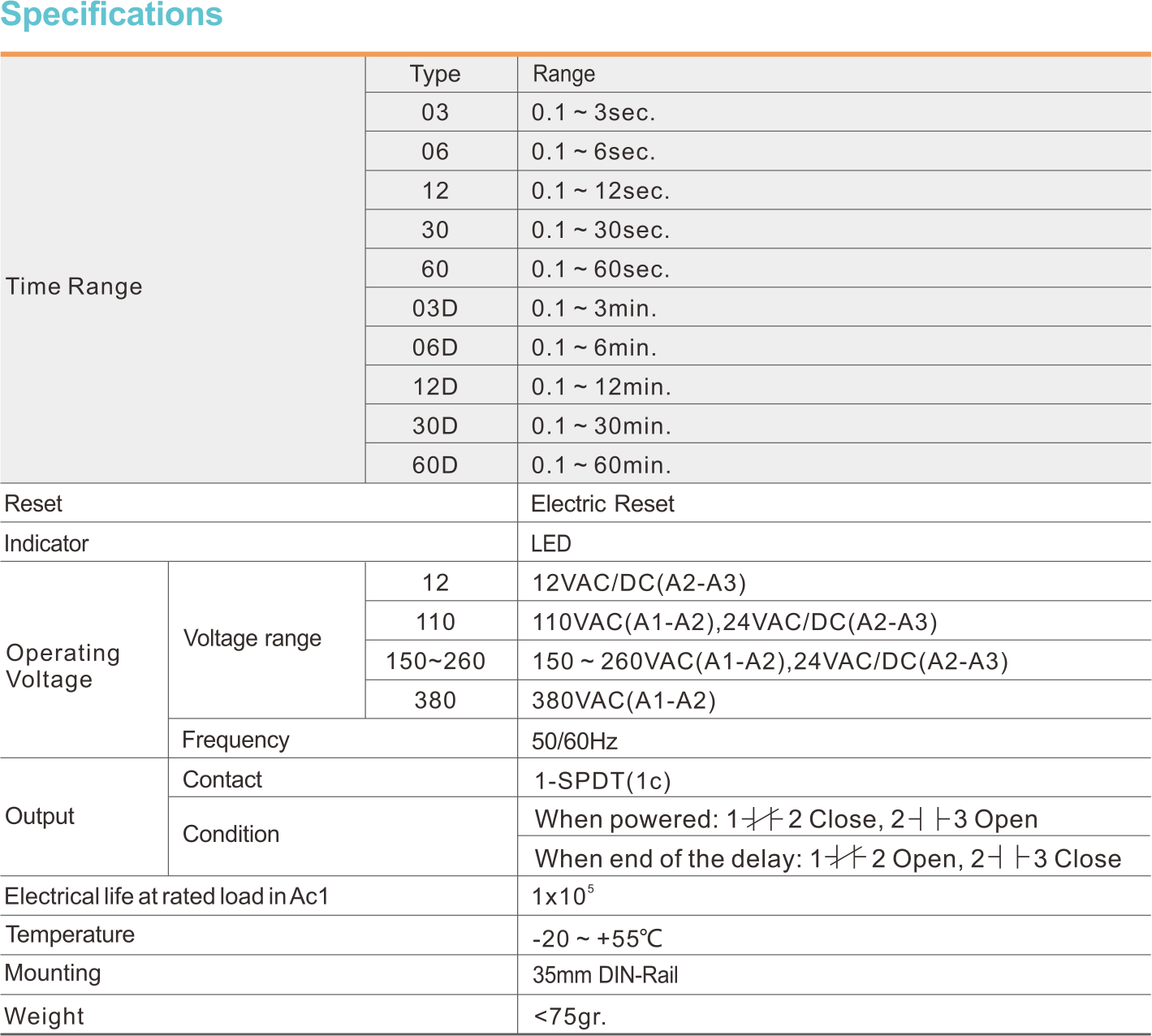Select range '0.1 ~ 12sec.'
Screen dimensions: 1152x1036
(601, 191)
